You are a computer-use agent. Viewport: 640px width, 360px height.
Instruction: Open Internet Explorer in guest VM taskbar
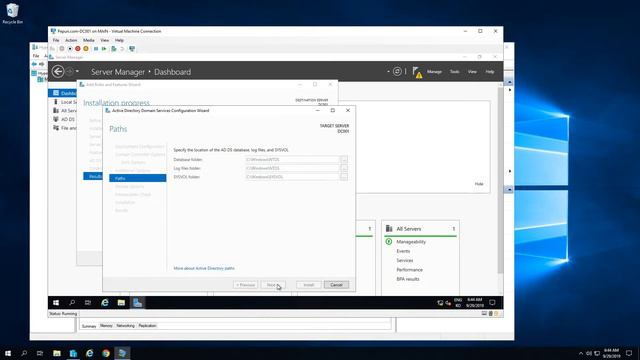105,302
